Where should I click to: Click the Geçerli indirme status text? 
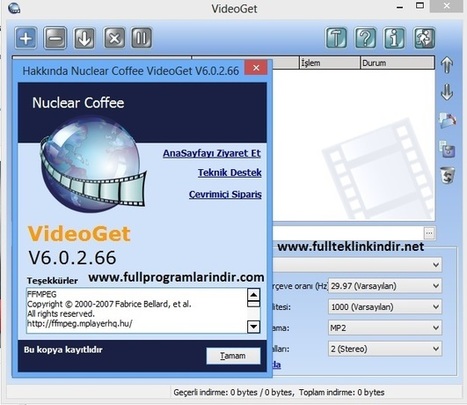pos(234,392)
